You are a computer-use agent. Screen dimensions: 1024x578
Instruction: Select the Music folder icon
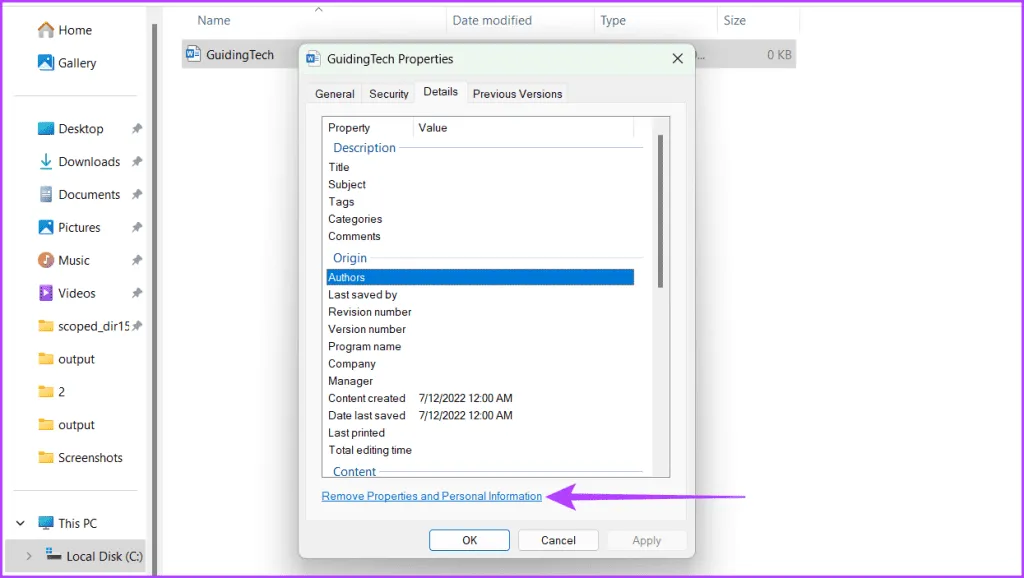tap(46, 261)
